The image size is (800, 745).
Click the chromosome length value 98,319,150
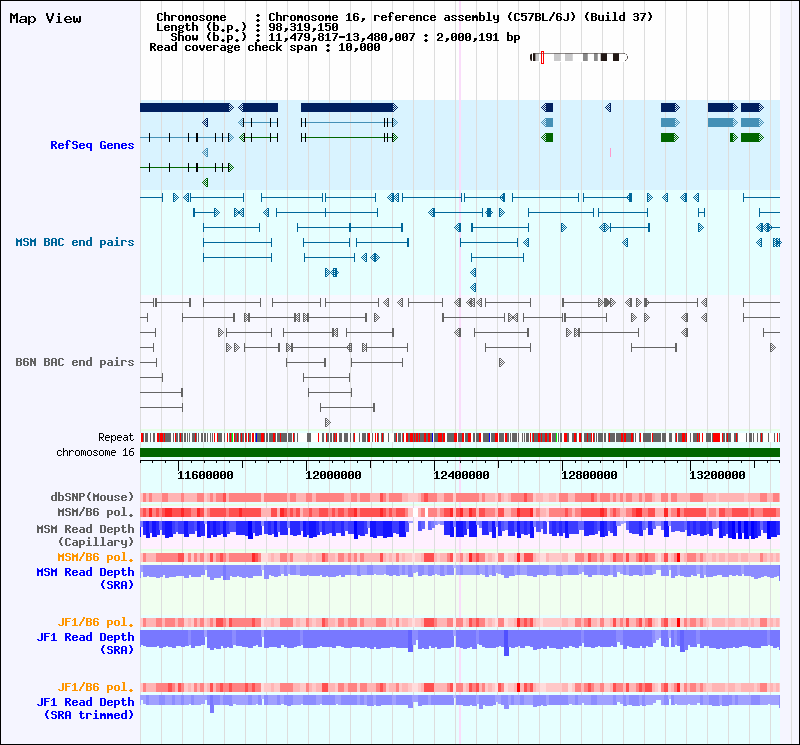pos(303,27)
